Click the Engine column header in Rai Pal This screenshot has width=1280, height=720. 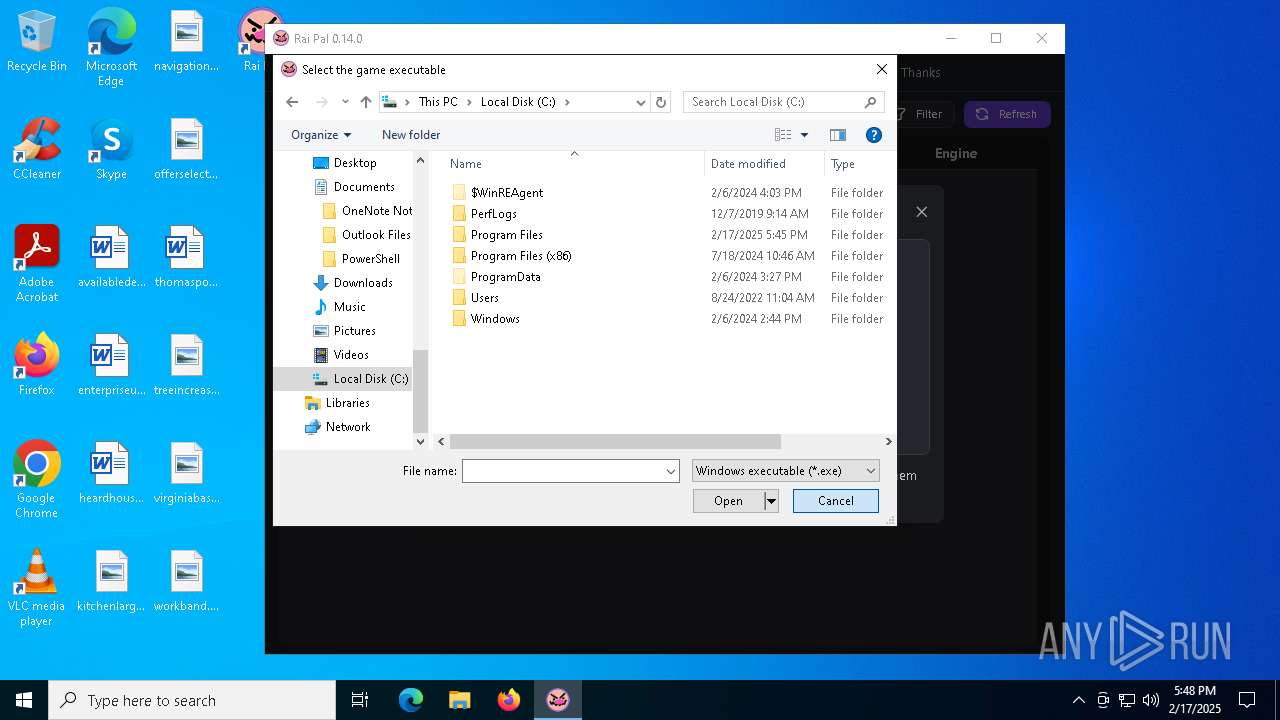tap(956, 153)
